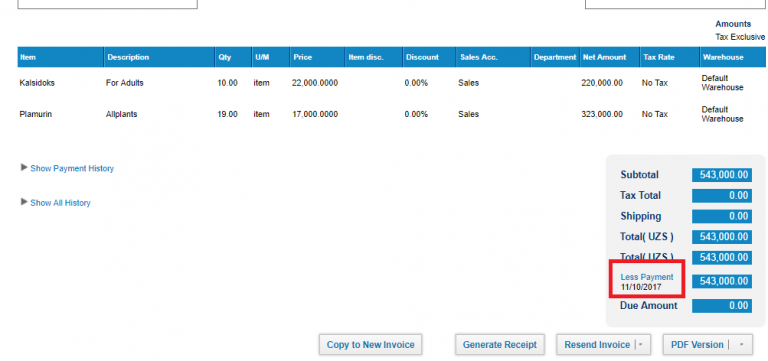Expand the Show Payment History triangle
The image size is (768, 361).
pos(24,168)
